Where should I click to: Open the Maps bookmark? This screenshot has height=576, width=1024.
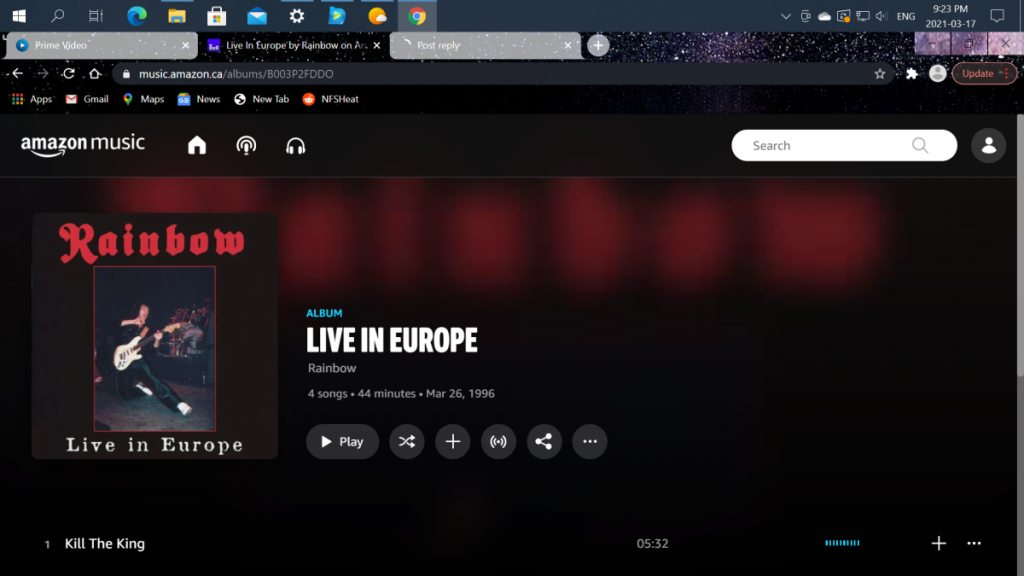pyautogui.click(x=144, y=99)
